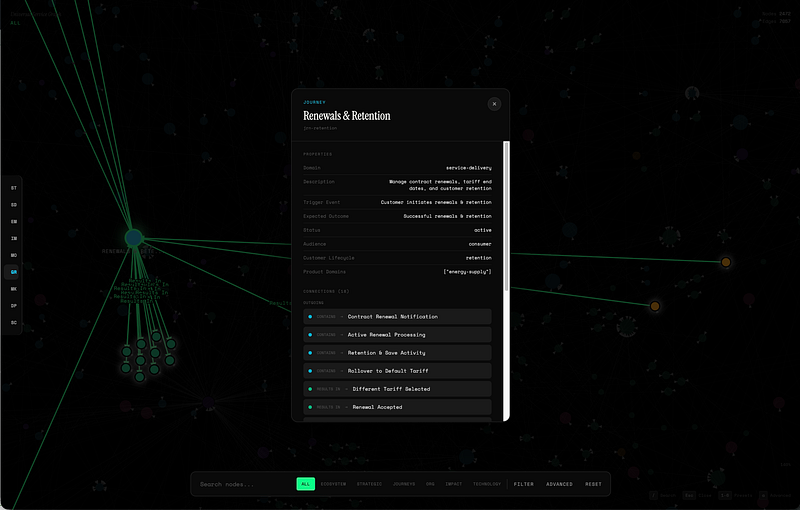The height and width of the screenshot is (510, 800).
Task: Choose the SC sidebar icon
Action: [x=14, y=323]
